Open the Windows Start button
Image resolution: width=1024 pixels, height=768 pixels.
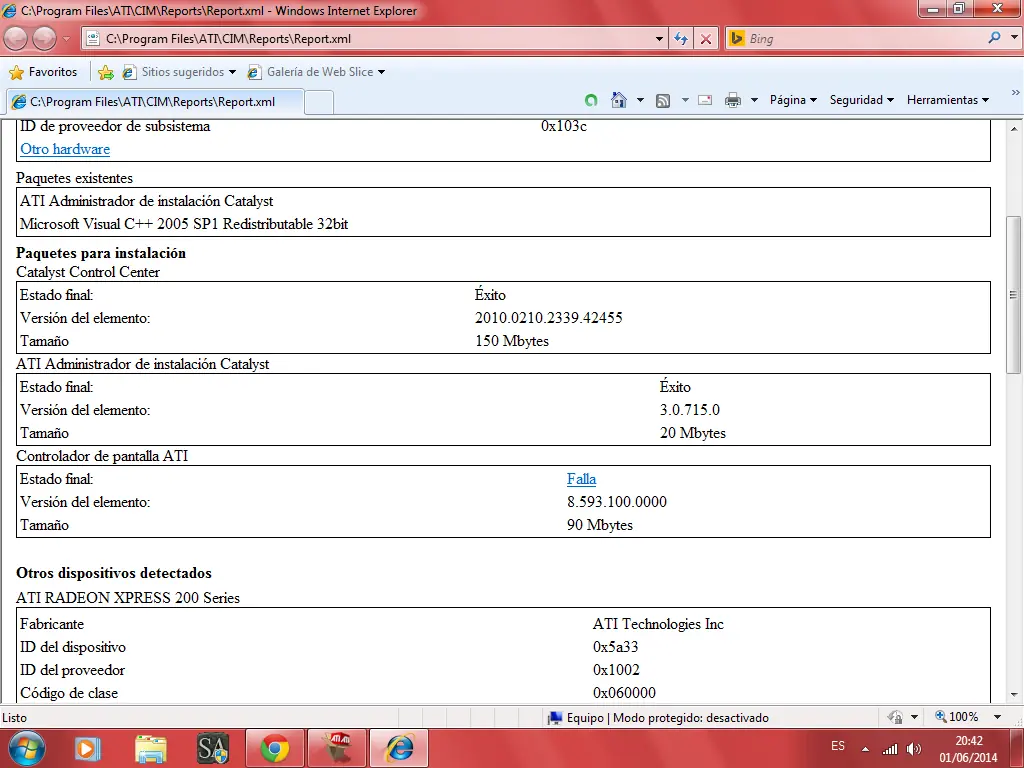(25, 748)
